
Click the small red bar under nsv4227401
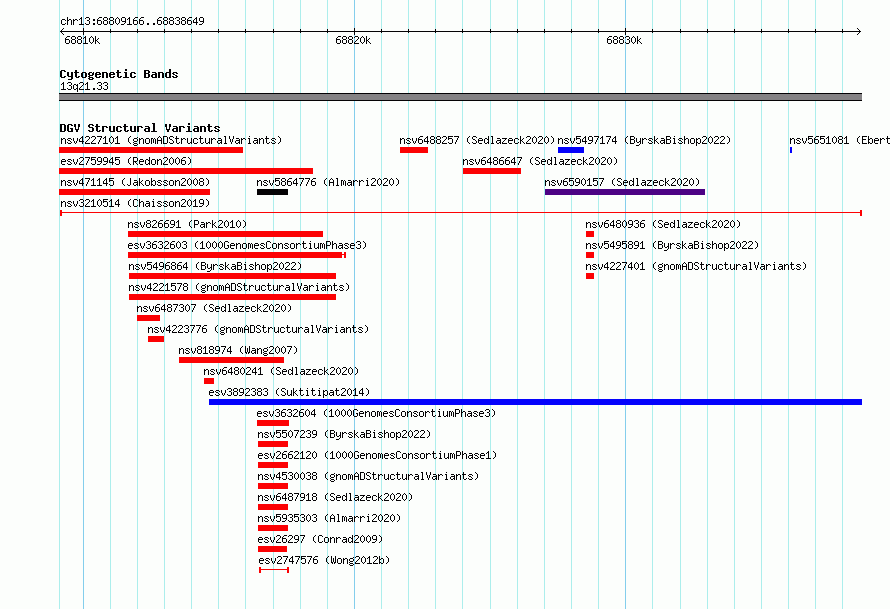click(590, 276)
